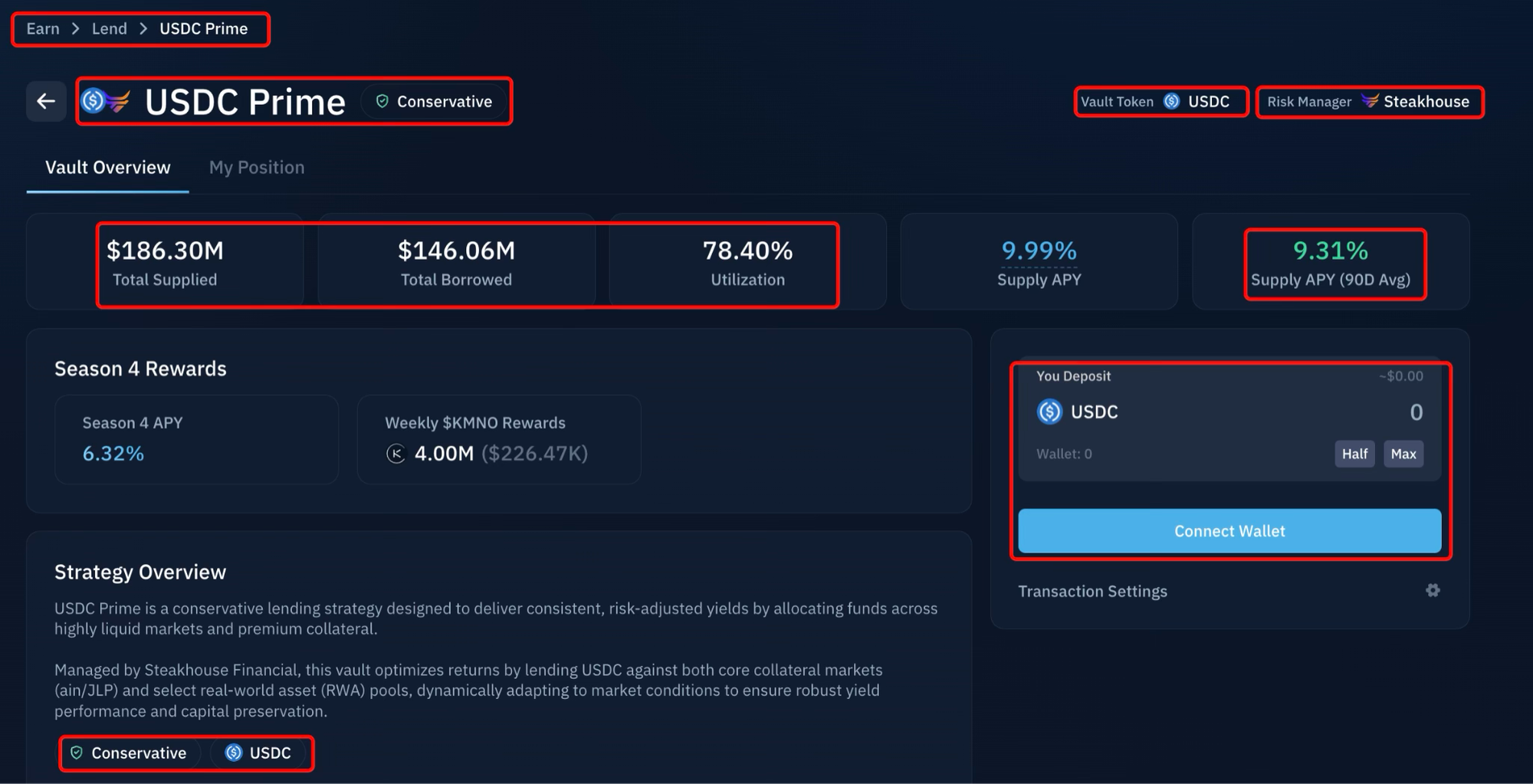This screenshot has width=1533, height=784.
Task: Click the back arrow button
Action: 46,101
